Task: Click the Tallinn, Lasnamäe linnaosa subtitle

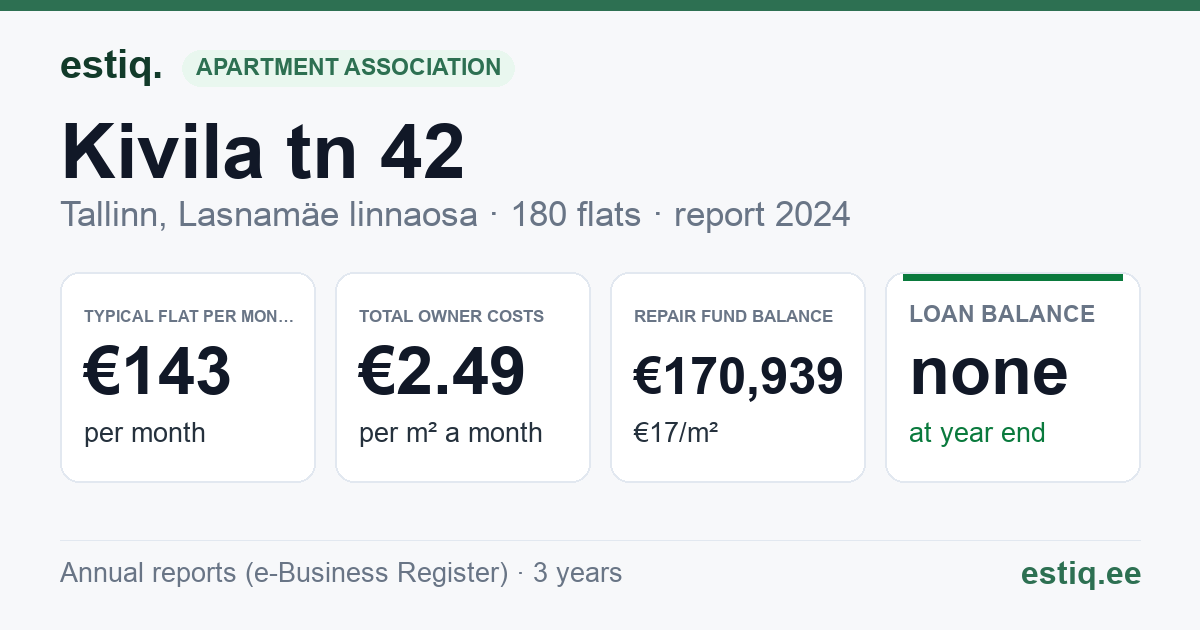Action: [269, 214]
